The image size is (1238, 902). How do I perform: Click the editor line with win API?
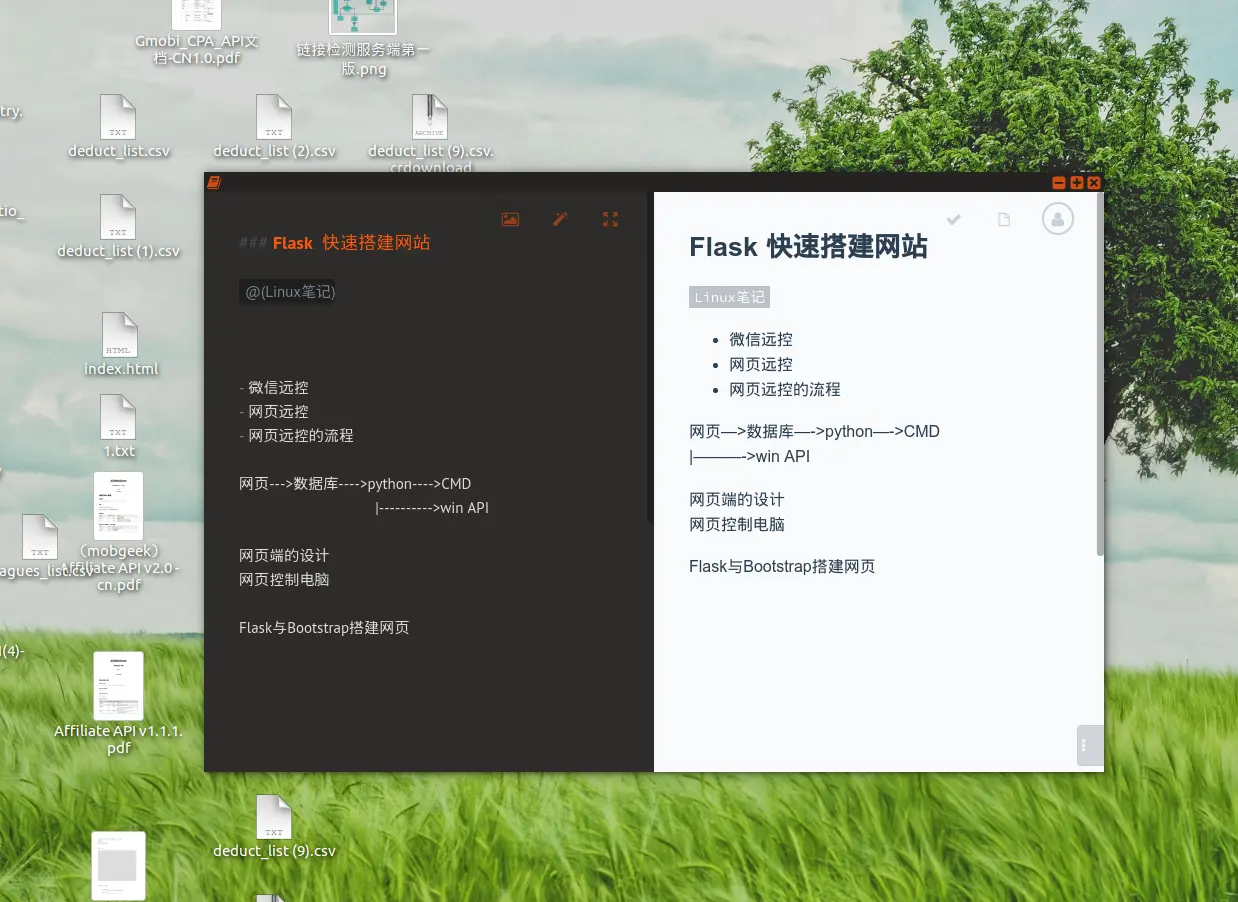coord(432,508)
